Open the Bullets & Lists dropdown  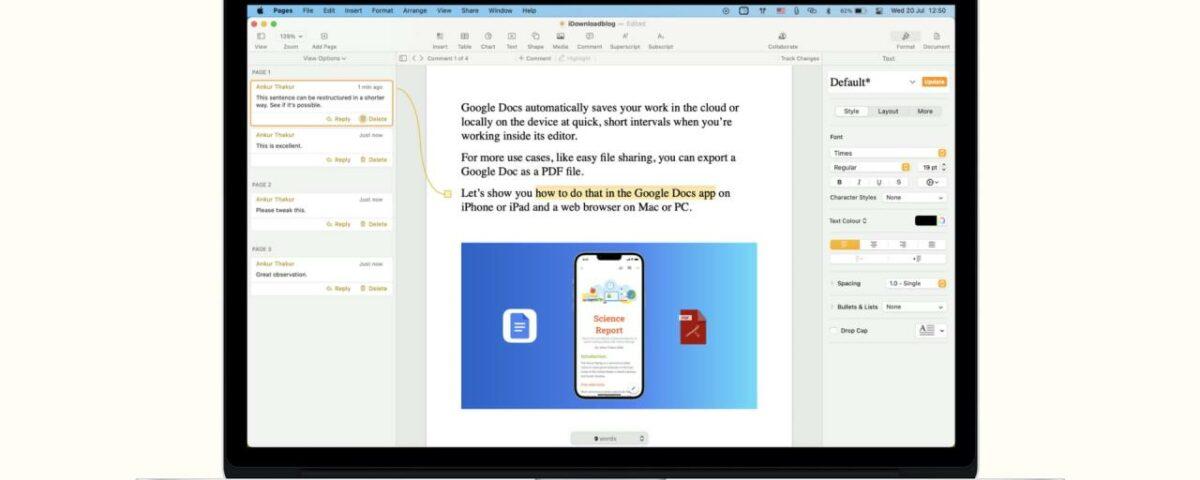point(914,307)
